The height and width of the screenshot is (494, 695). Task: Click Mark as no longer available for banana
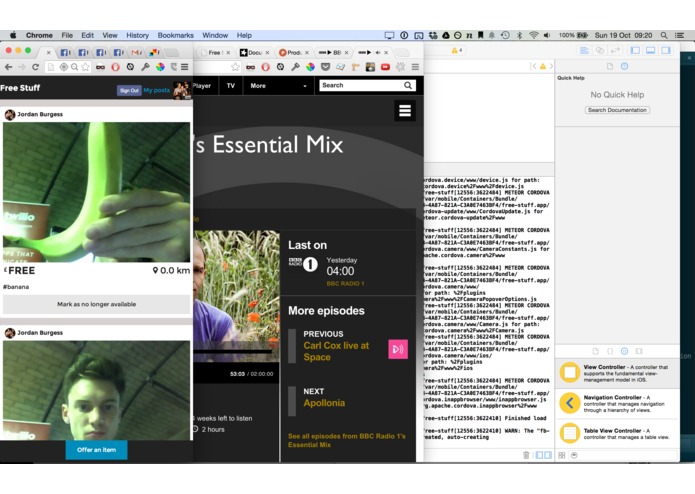tap(97, 304)
